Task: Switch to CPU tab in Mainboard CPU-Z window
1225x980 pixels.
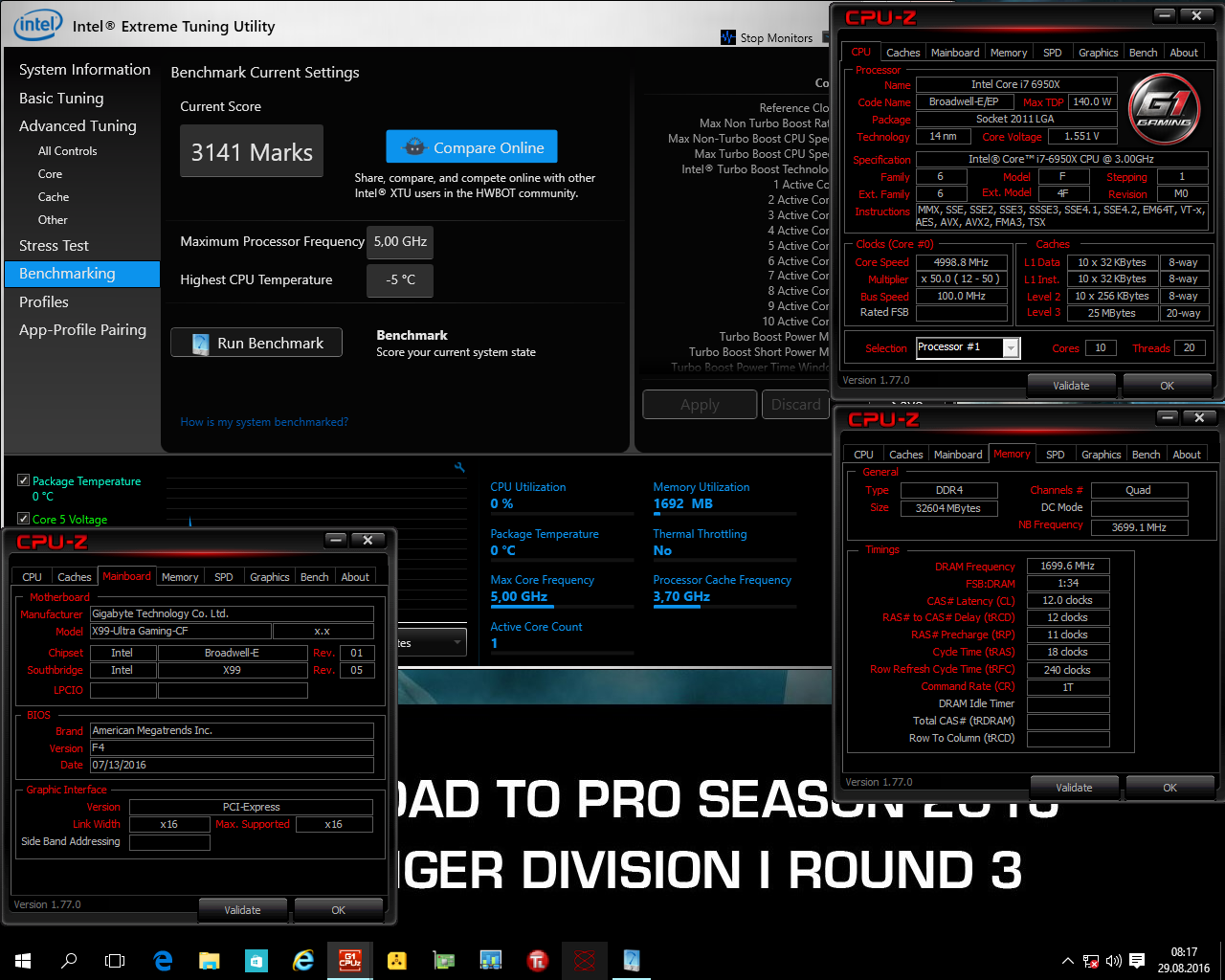Action: pyautogui.click(x=32, y=577)
